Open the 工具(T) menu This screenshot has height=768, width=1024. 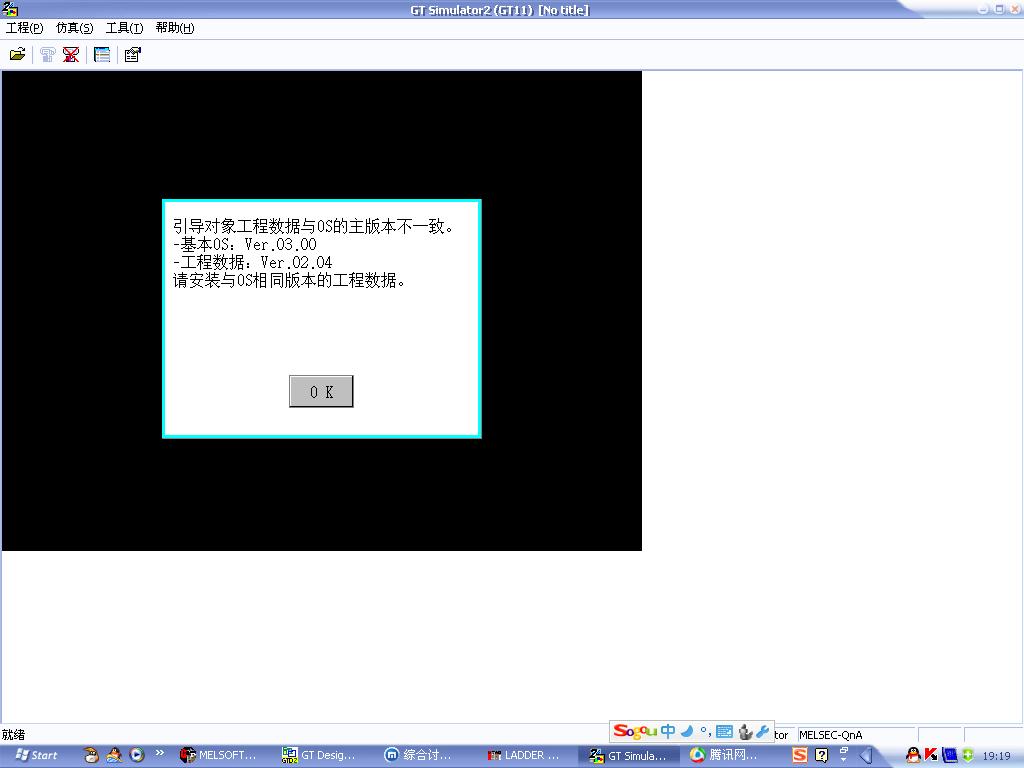coord(124,28)
